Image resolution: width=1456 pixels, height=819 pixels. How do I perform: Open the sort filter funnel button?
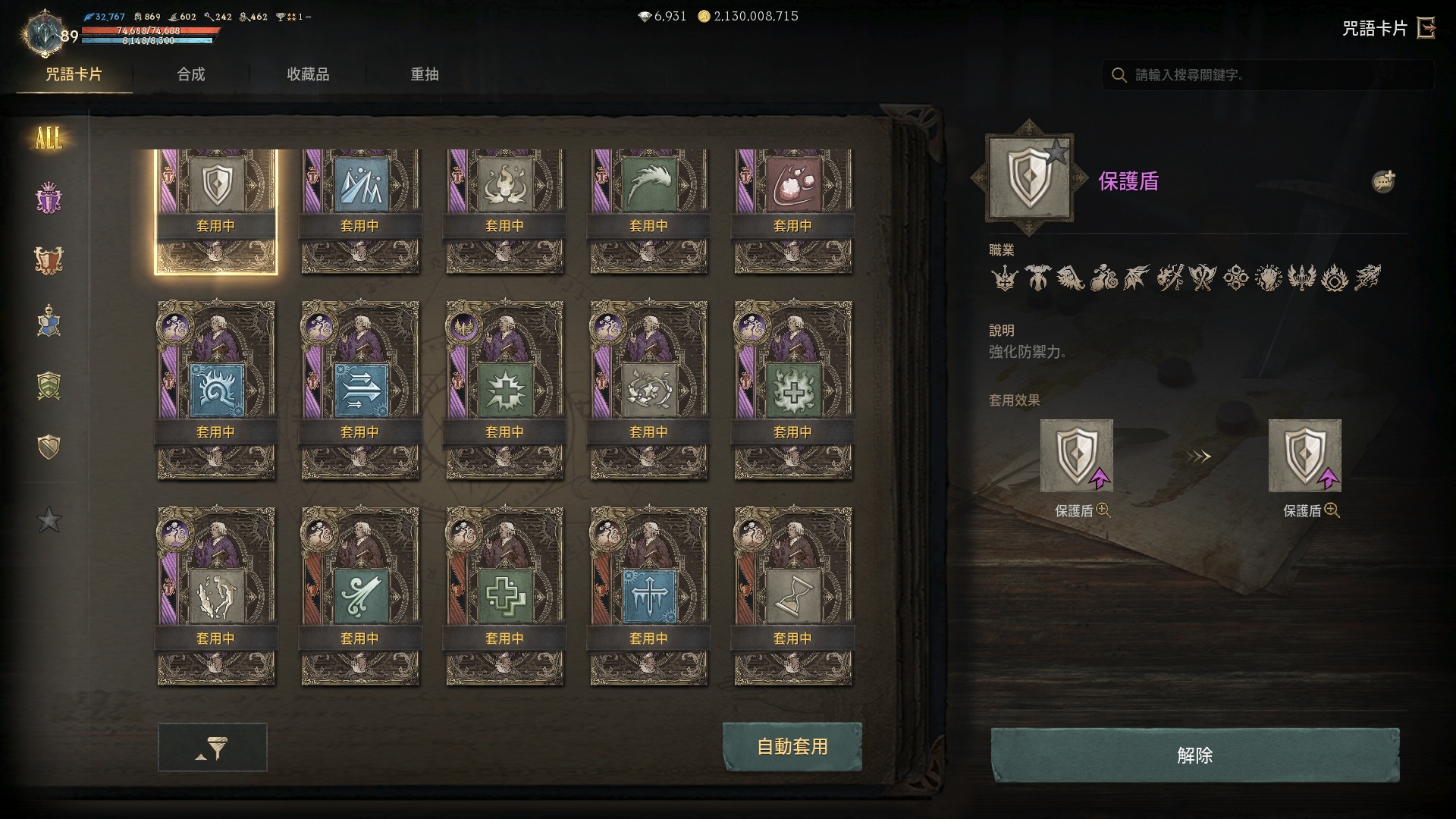click(x=212, y=748)
